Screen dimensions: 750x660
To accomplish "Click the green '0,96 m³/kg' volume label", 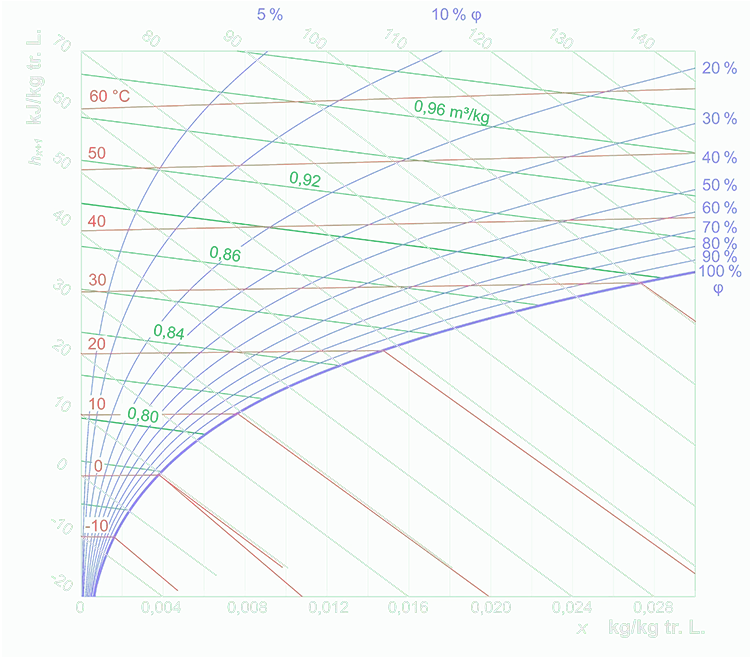I will click(452, 112).
